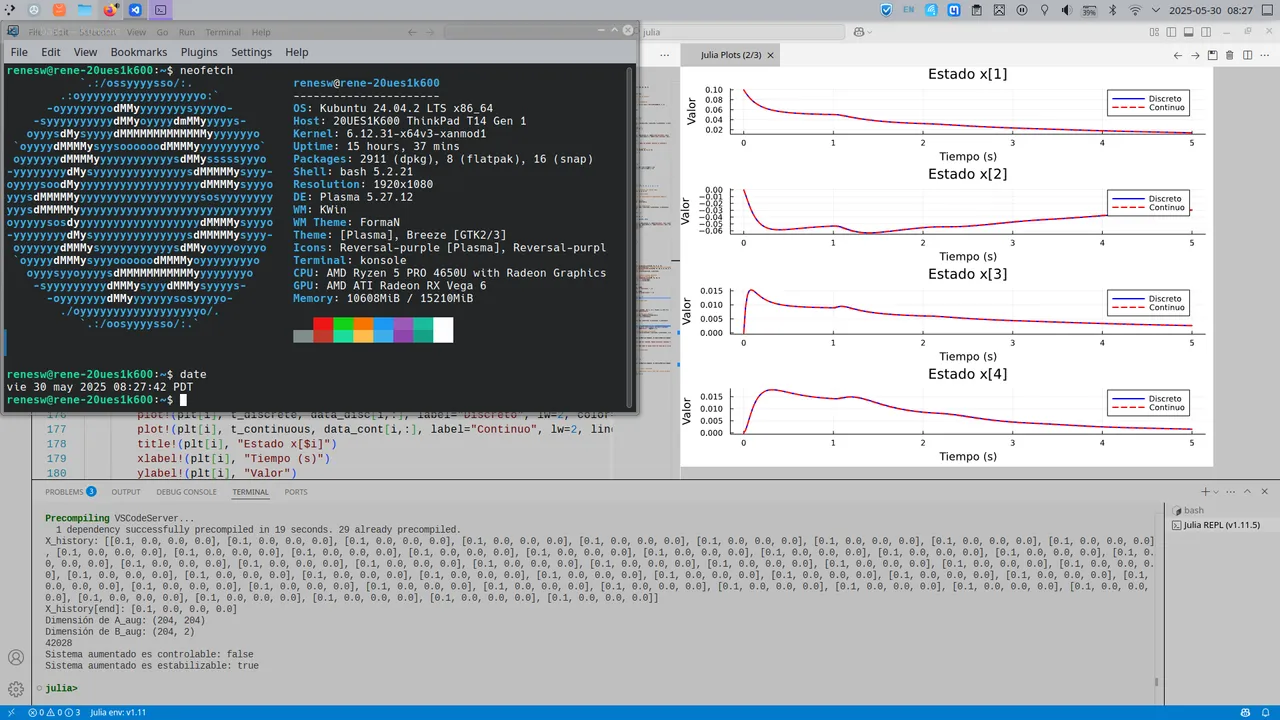Screen dimensions: 1280x720
Task: Split the plot editor right
Action: (x=1247, y=55)
